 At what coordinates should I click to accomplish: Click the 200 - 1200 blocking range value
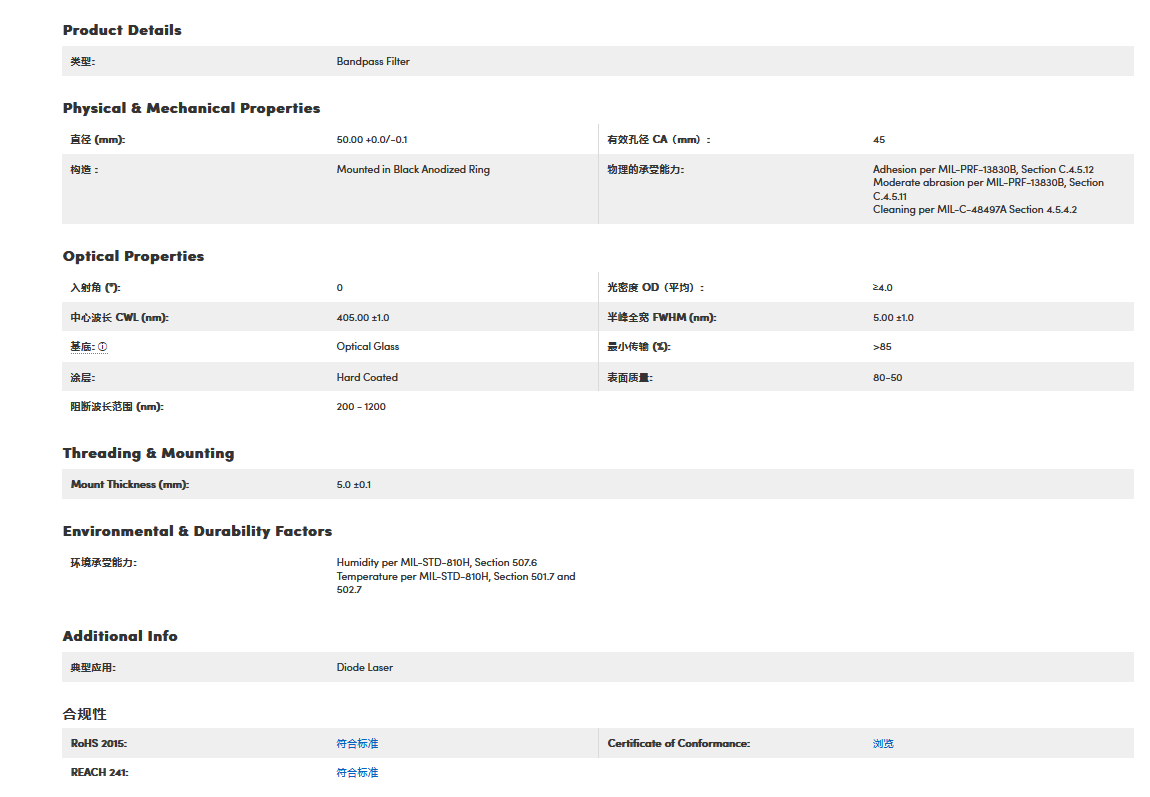tap(361, 406)
